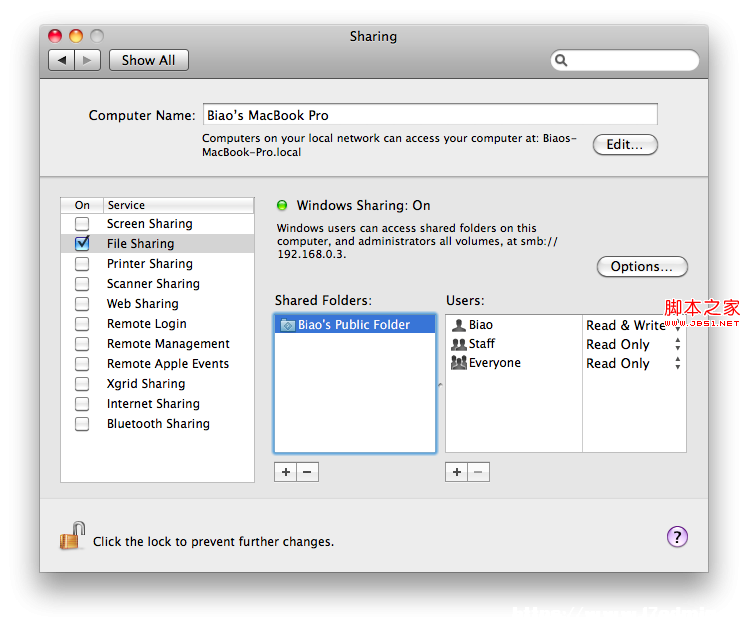The image size is (748, 627).
Task: Click the search magnifier icon
Action: coord(561,60)
